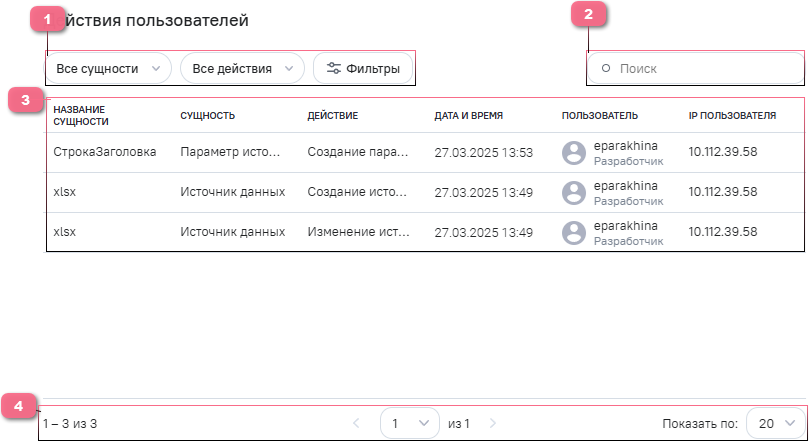Click the filter sliders icon in Фильтры
This screenshot has width=809, height=443.
(334, 69)
